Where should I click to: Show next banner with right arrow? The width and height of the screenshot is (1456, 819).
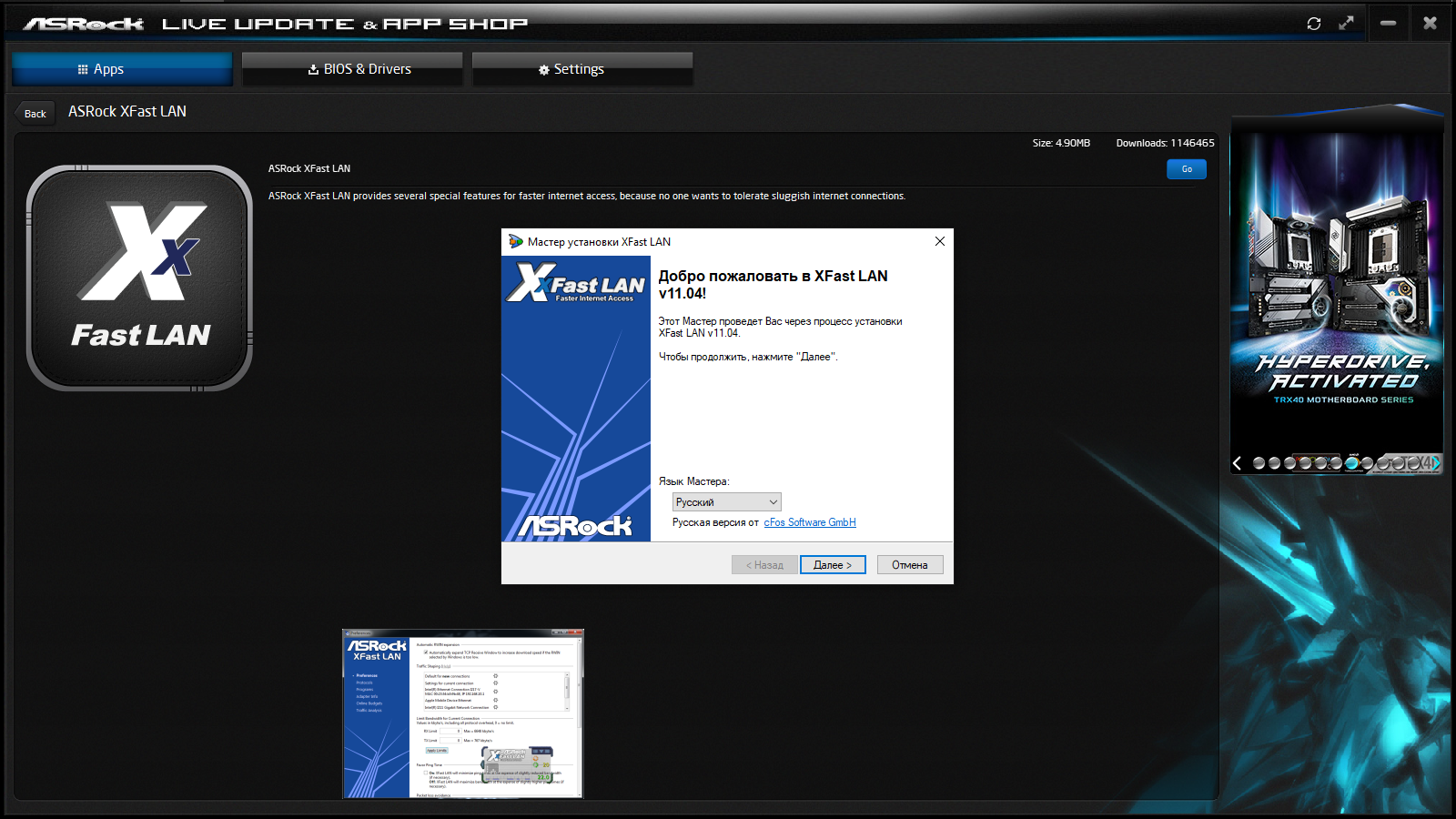[x=1434, y=463]
